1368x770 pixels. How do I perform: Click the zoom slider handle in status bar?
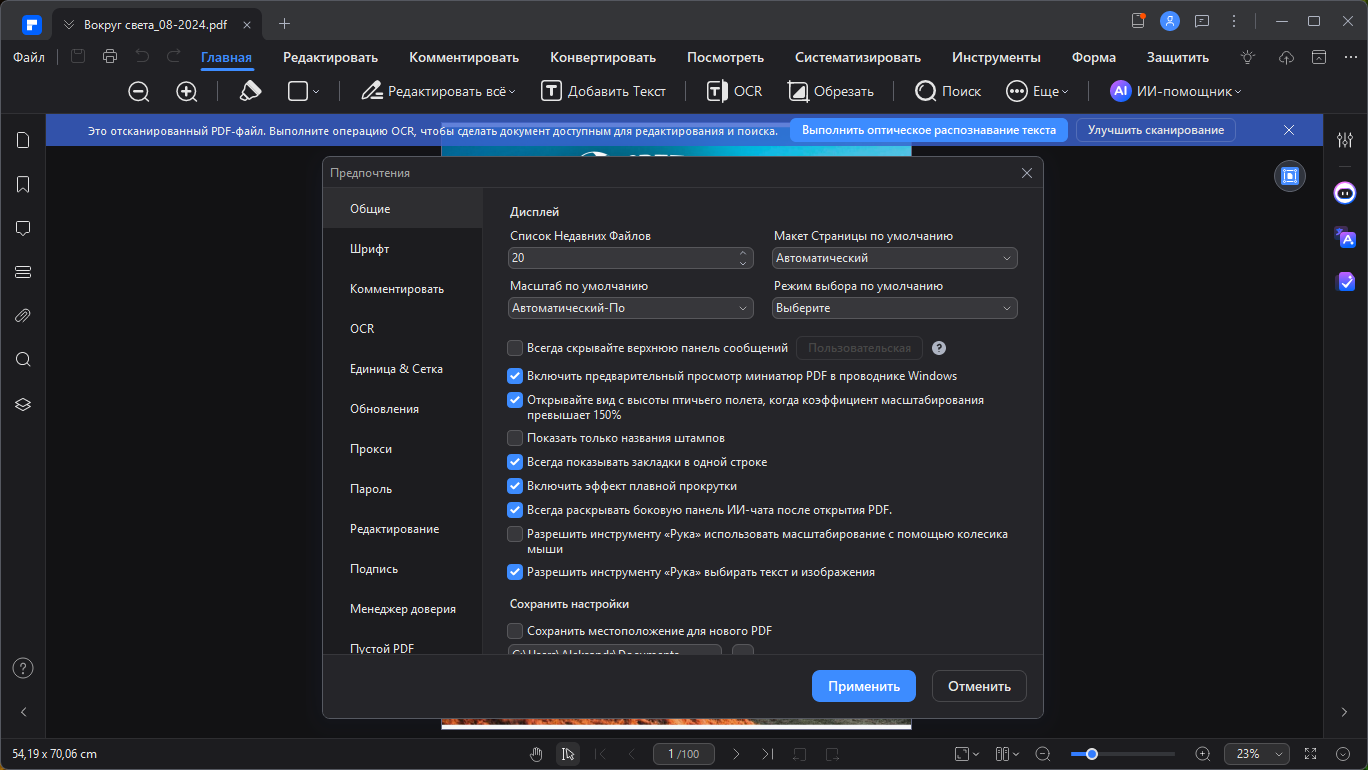click(x=1092, y=754)
